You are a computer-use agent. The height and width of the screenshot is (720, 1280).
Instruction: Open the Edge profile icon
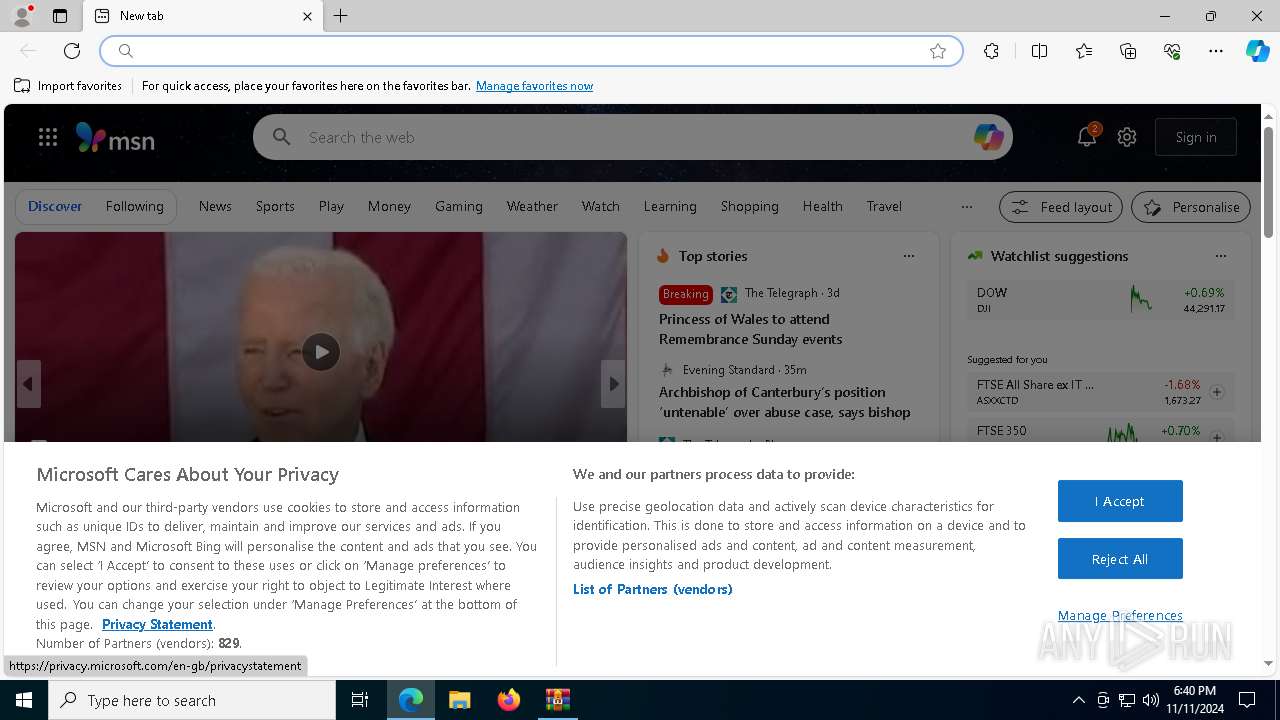click(x=22, y=16)
